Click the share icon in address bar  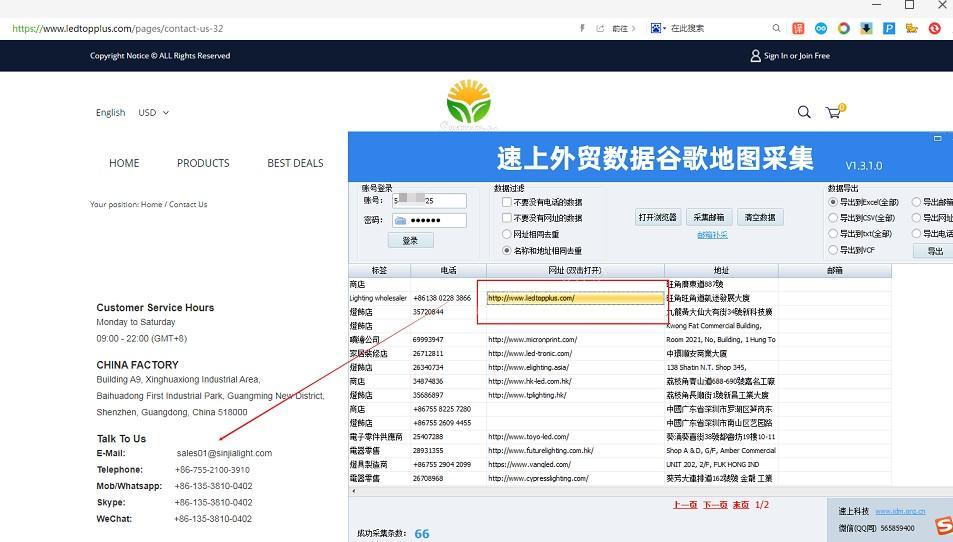pos(600,28)
